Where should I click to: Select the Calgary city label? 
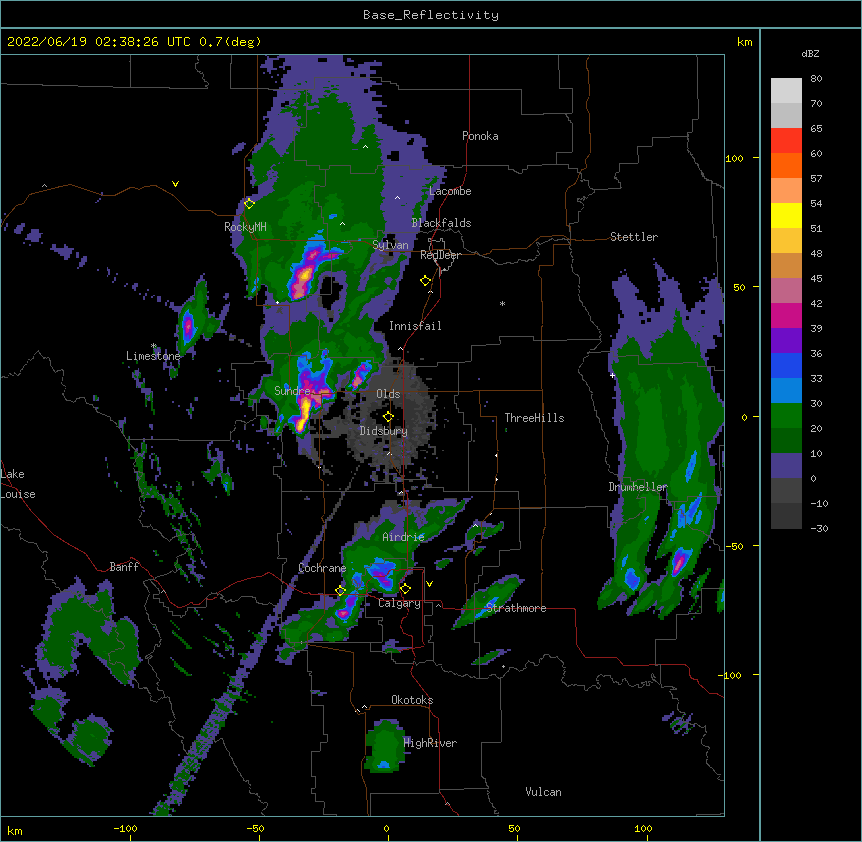pos(399,603)
